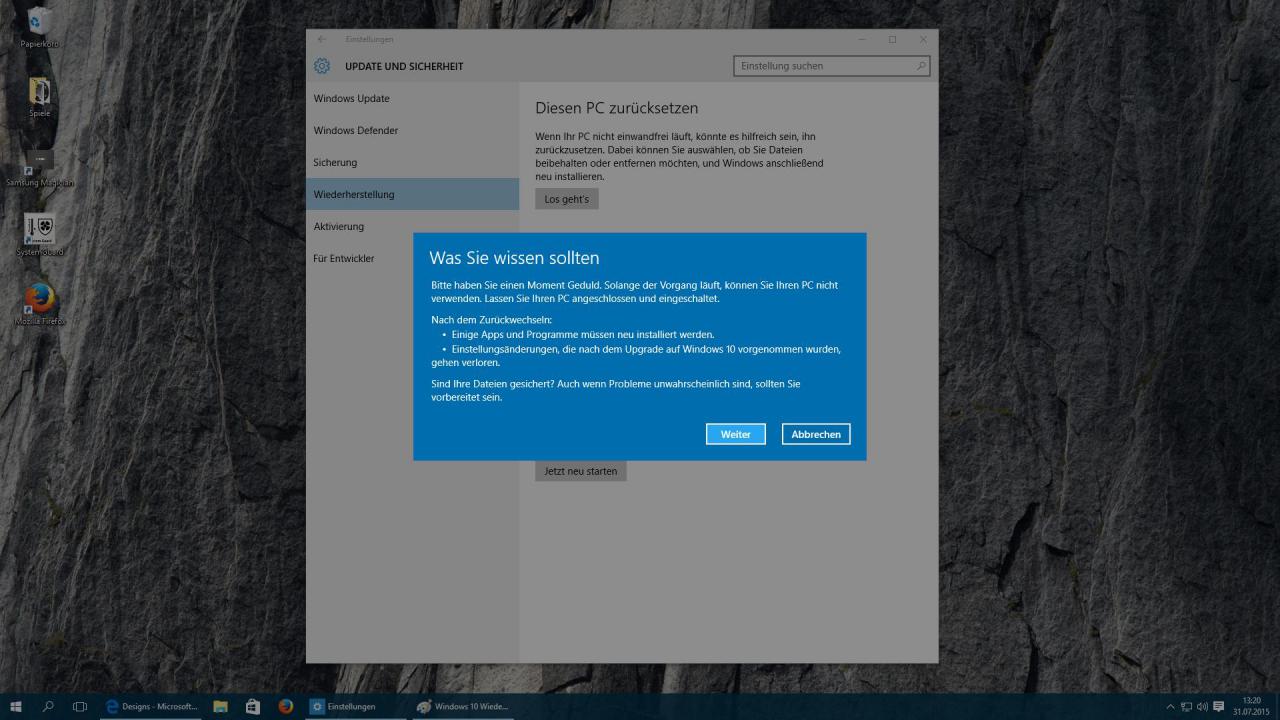Maximize the Einstellungen window

pyautogui.click(x=892, y=39)
